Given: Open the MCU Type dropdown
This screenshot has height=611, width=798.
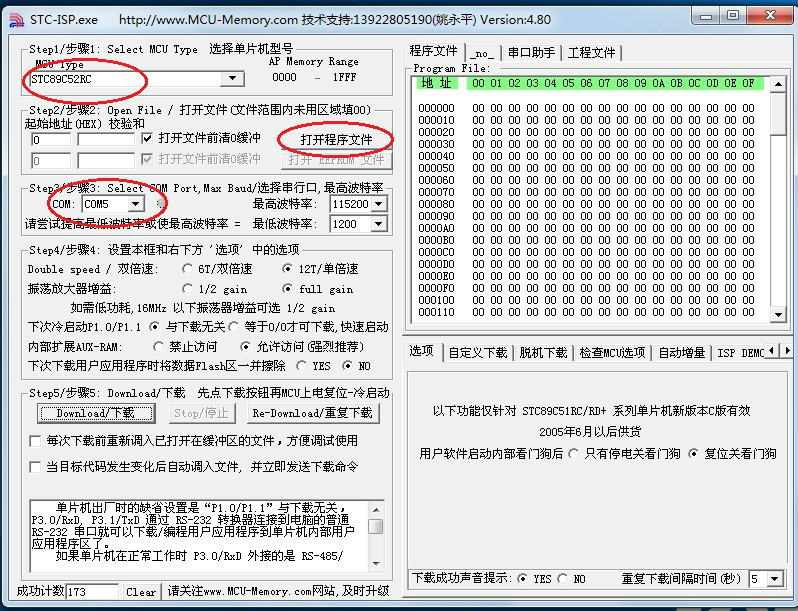Looking at the screenshot, I should point(233,79).
